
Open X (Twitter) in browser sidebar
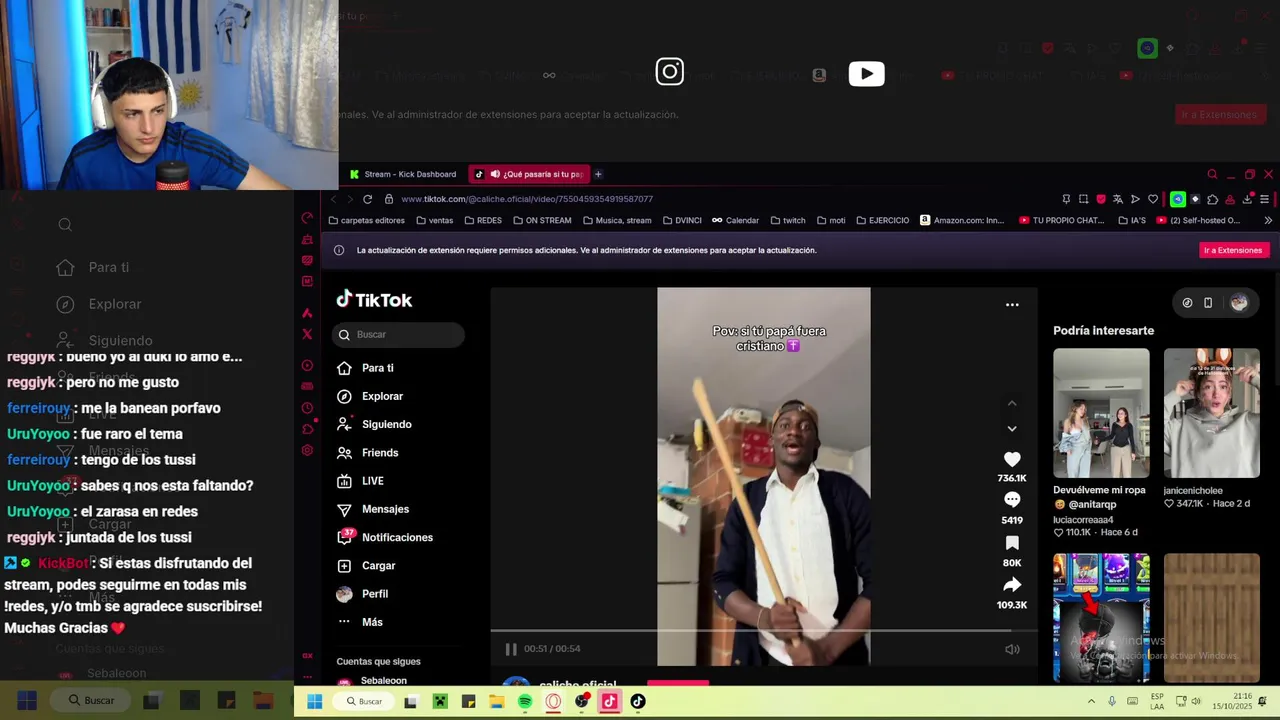[307, 334]
